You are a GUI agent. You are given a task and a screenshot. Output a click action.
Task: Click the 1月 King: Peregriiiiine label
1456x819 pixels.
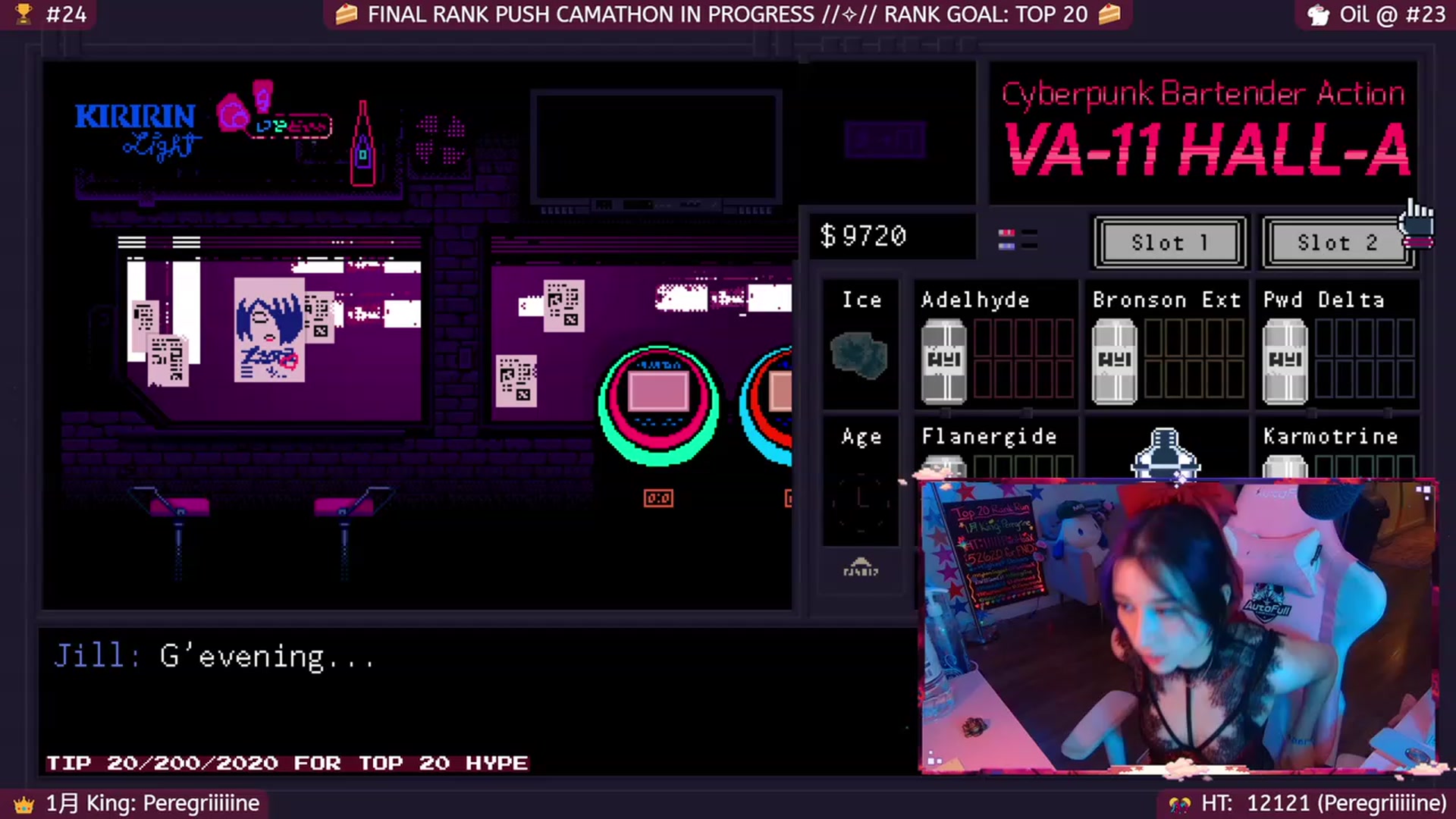pyautogui.click(x=152, y=803)
